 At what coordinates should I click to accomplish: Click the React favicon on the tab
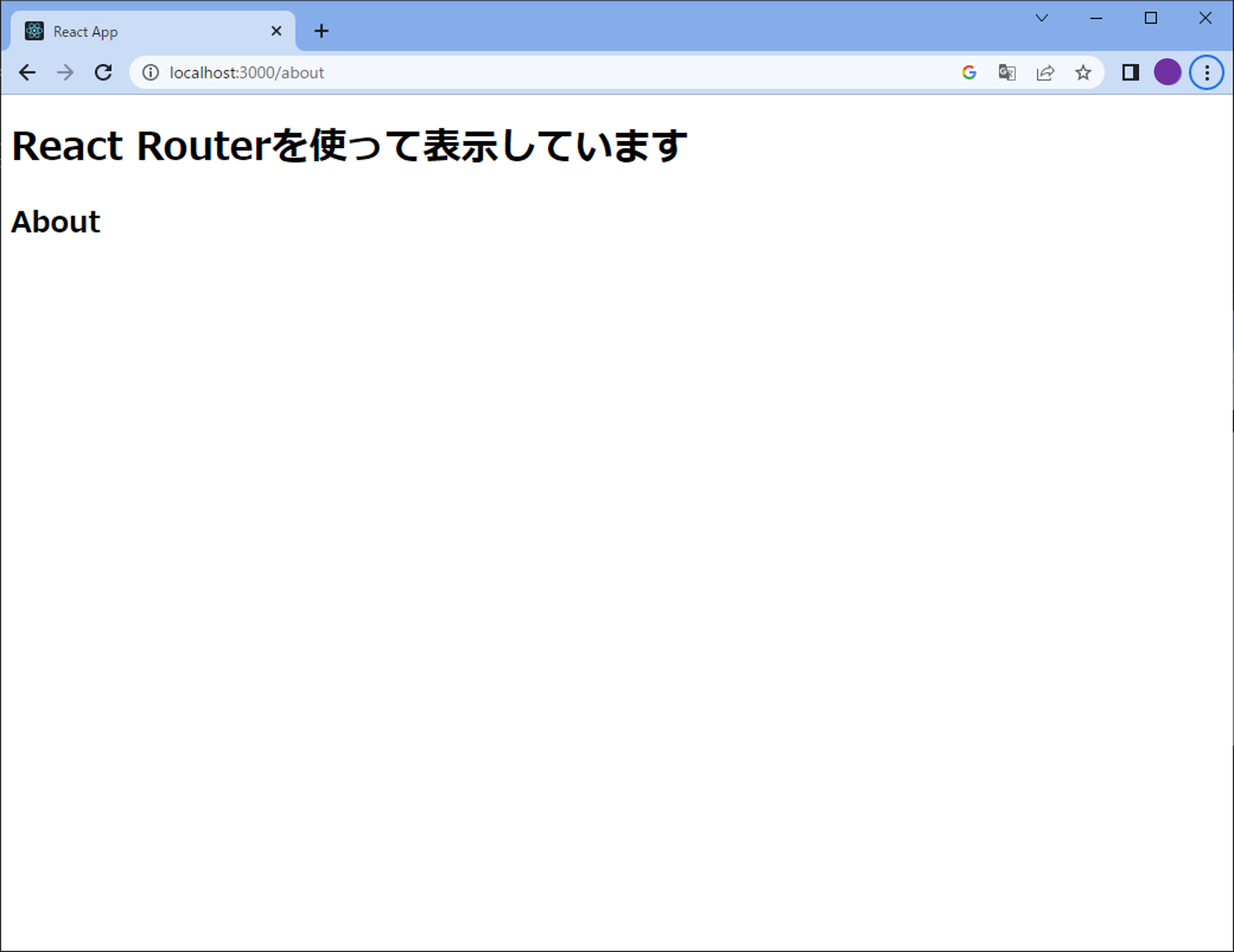tap(35, 31)
